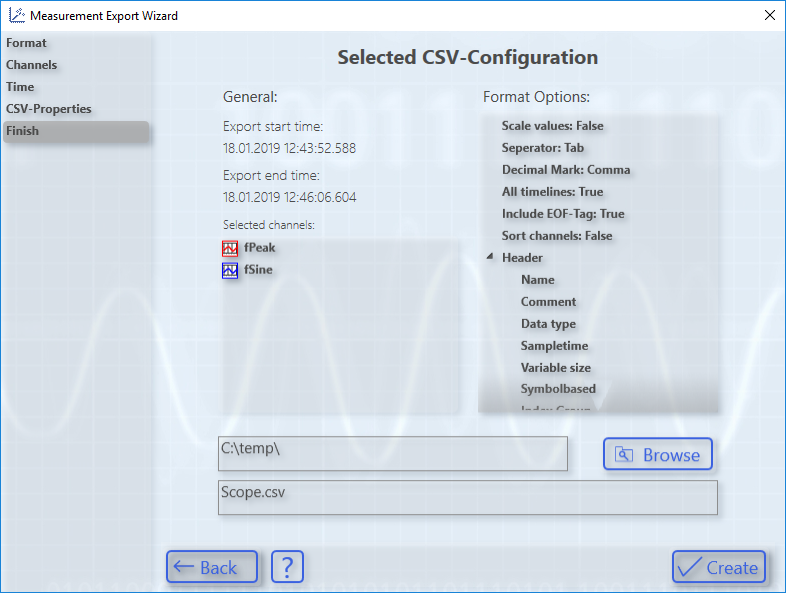The image size is (786, 593).
Task: Switch to the CSV-Properties step
Action: 49,109
